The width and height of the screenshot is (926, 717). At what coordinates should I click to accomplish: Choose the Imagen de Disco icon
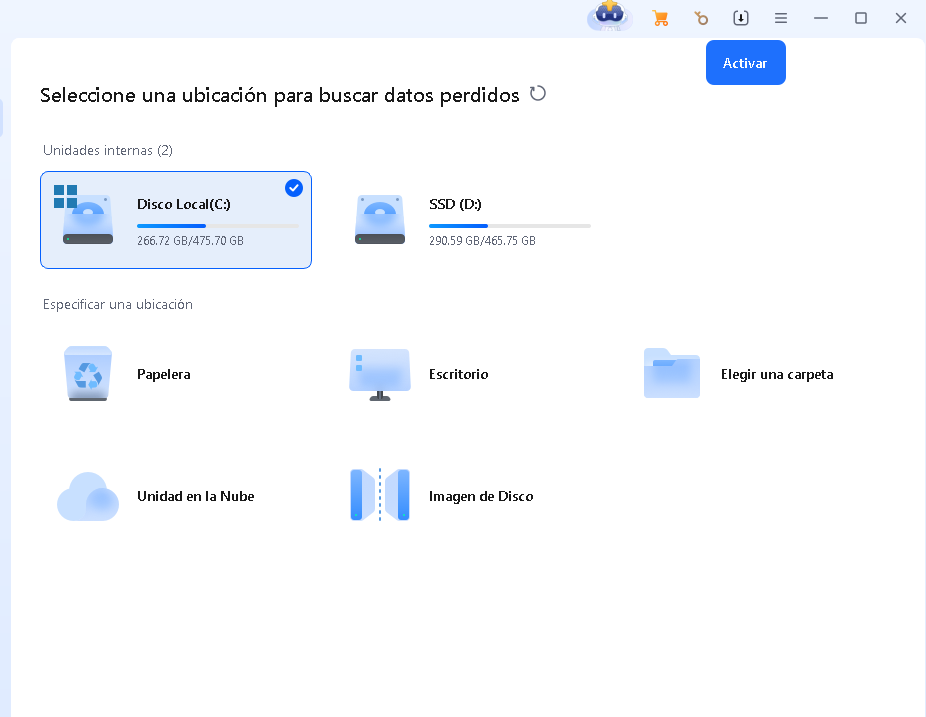380,496
